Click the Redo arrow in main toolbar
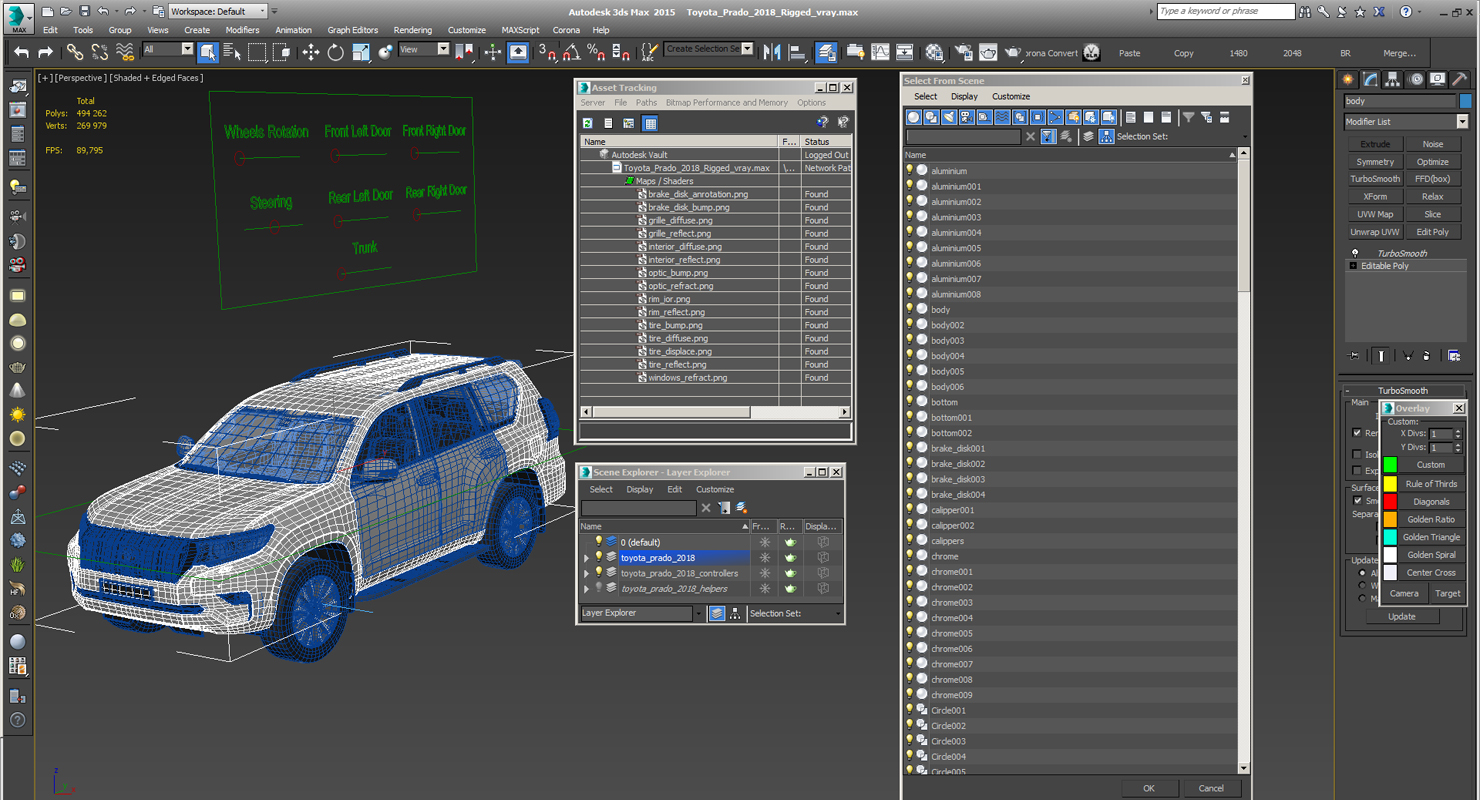 click(x=45, y=52)
